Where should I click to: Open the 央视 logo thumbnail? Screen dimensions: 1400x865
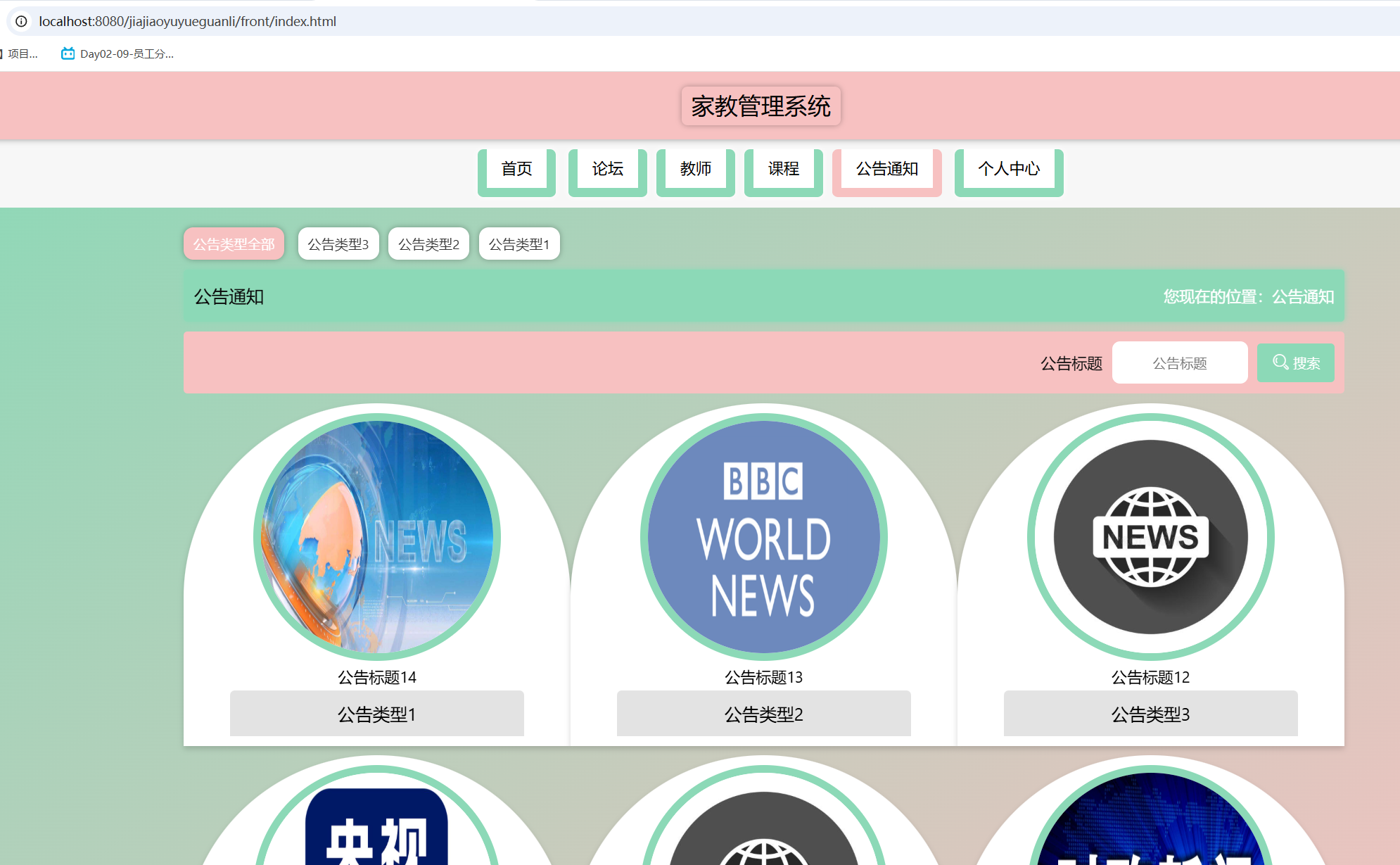pyautogui.click(x=377, y=816)
